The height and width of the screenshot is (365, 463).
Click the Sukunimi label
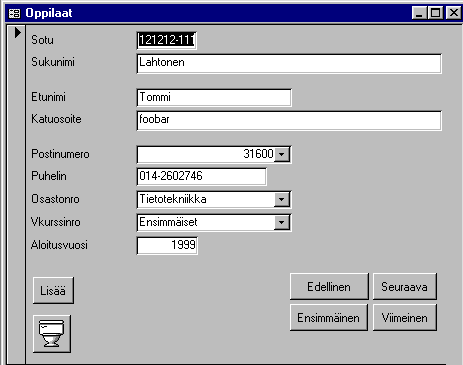pyautogui.click(x=53, y=62)
